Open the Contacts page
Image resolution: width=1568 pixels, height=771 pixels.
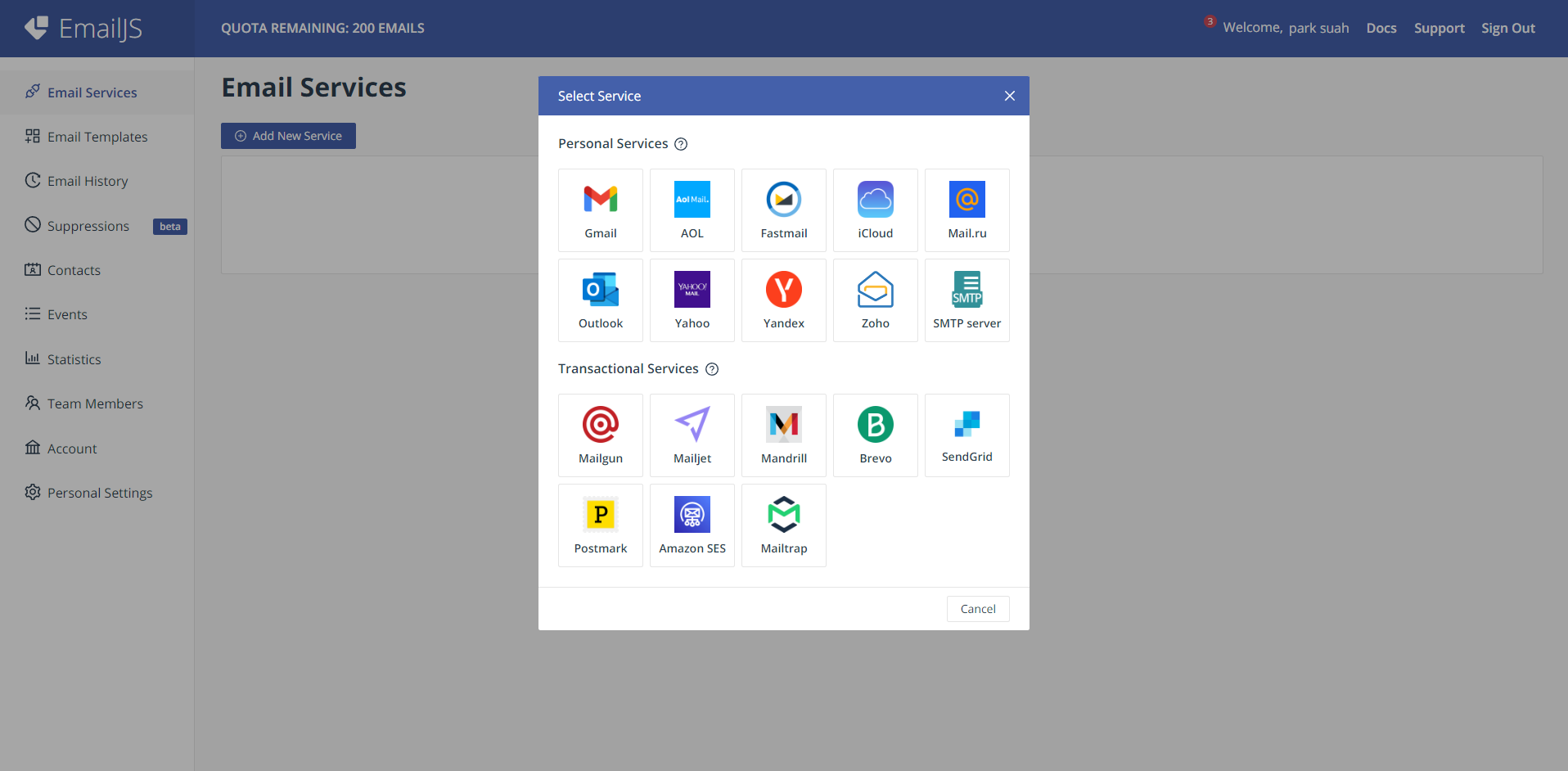(97, 270)
